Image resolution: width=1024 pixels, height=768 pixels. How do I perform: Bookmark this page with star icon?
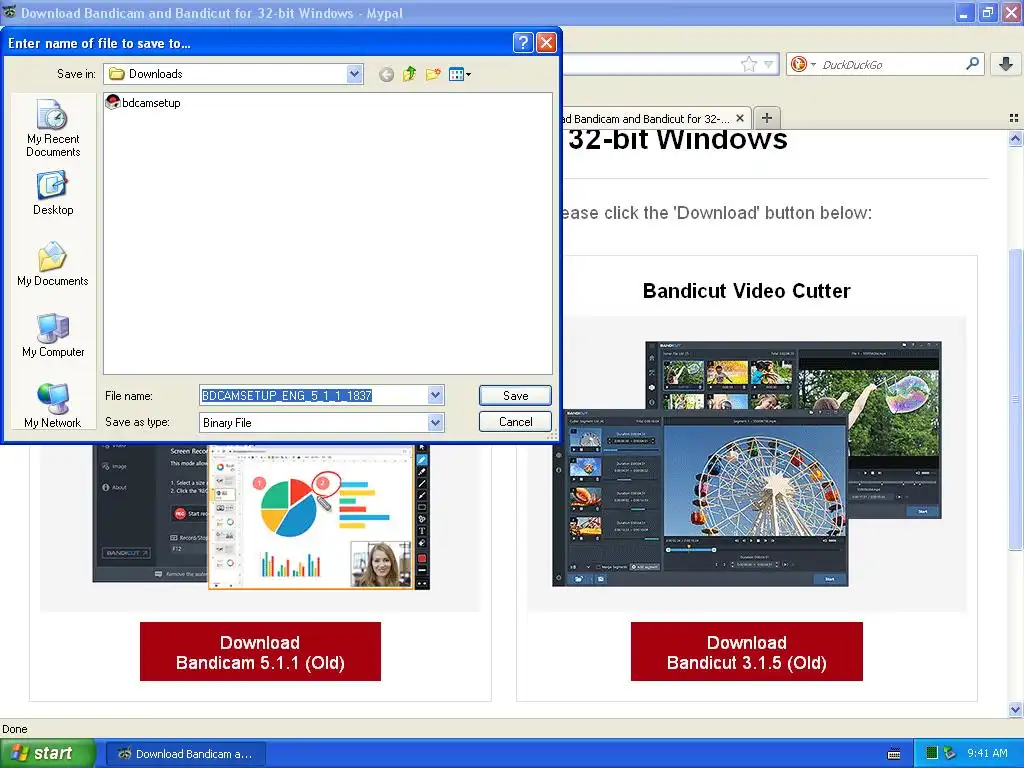coord(749,64)
